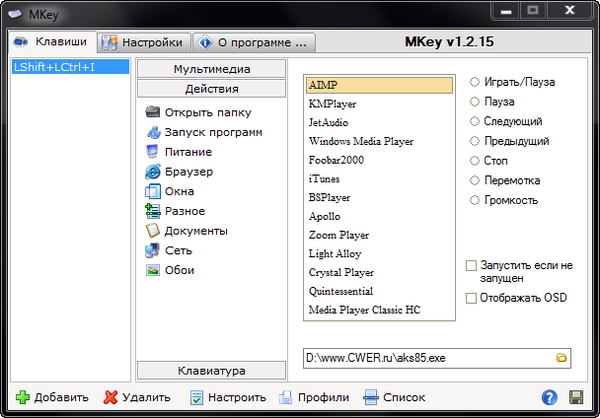Open the О программе tab
The image size is (600, 418).
(x=255, y=43)
